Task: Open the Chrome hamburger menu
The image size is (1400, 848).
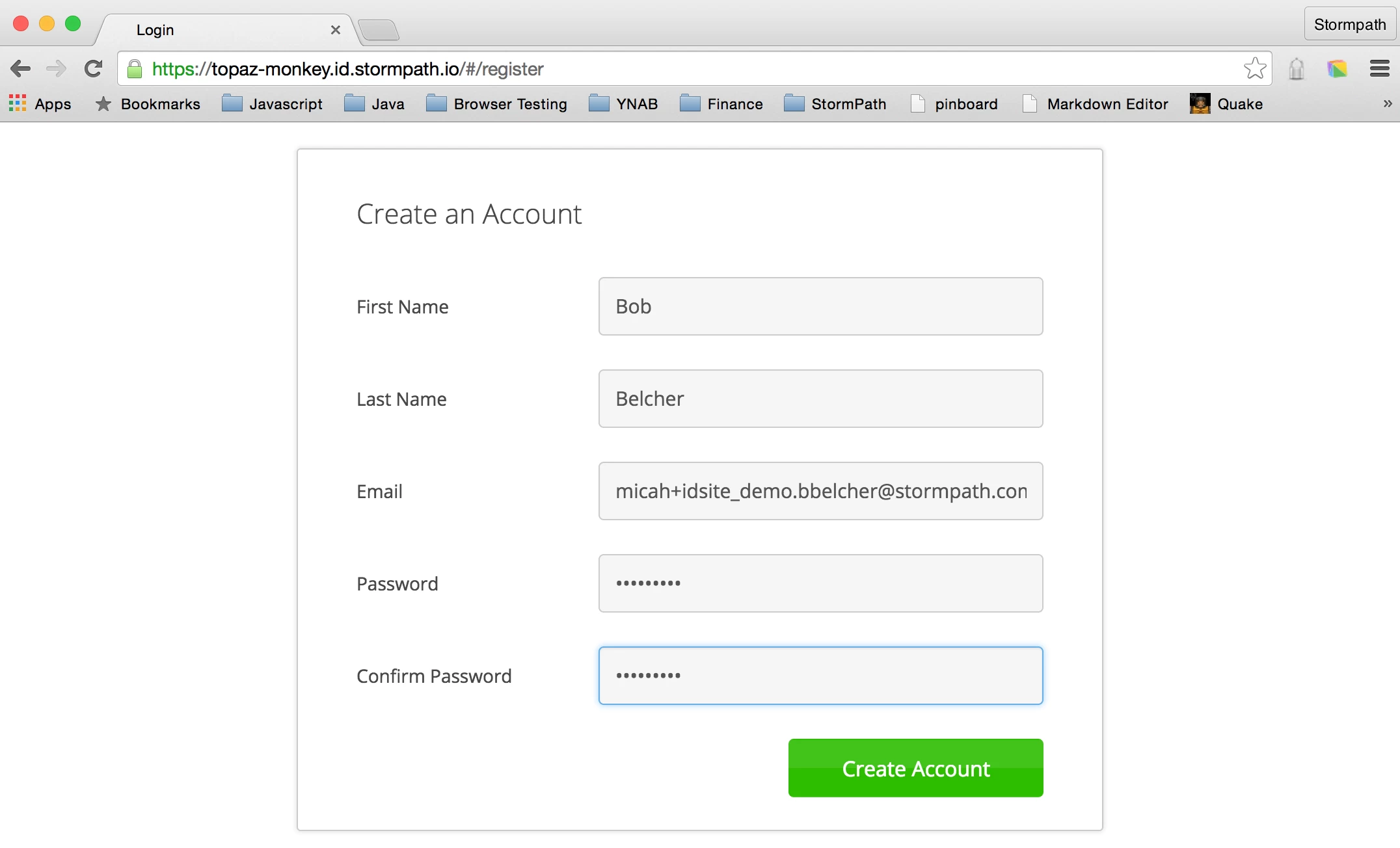Action: 1380,68
